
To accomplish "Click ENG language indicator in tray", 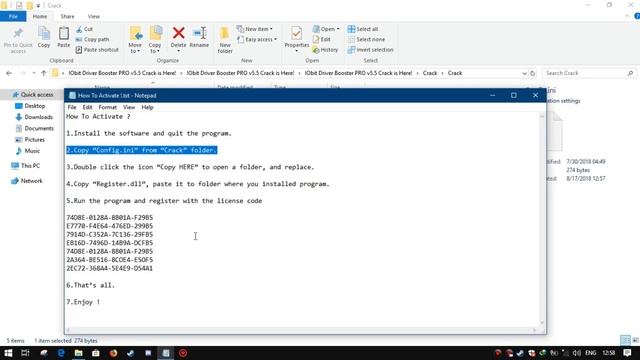I will 591,353.
